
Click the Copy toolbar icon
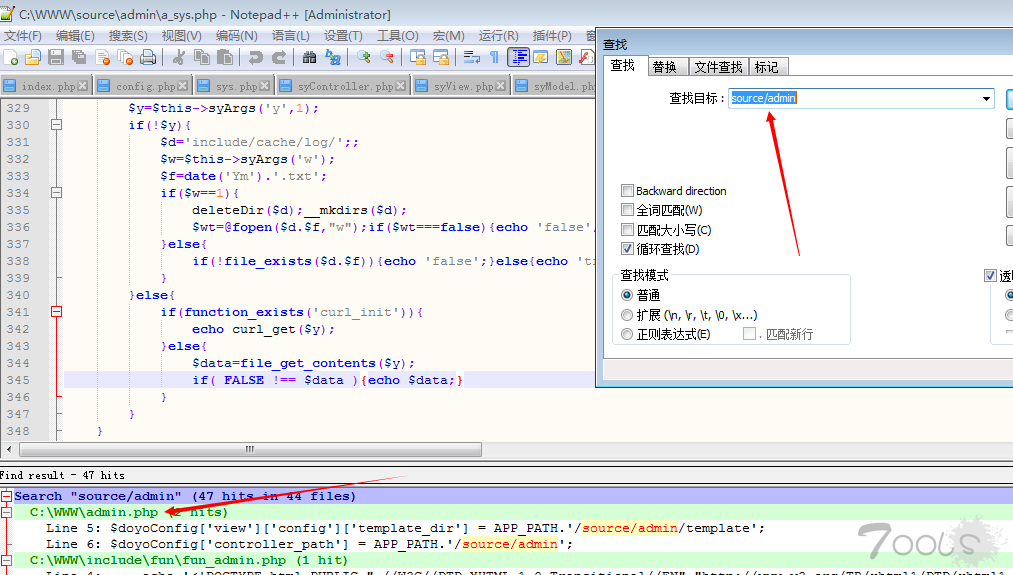pyautogui.click(x=202, y=58)
